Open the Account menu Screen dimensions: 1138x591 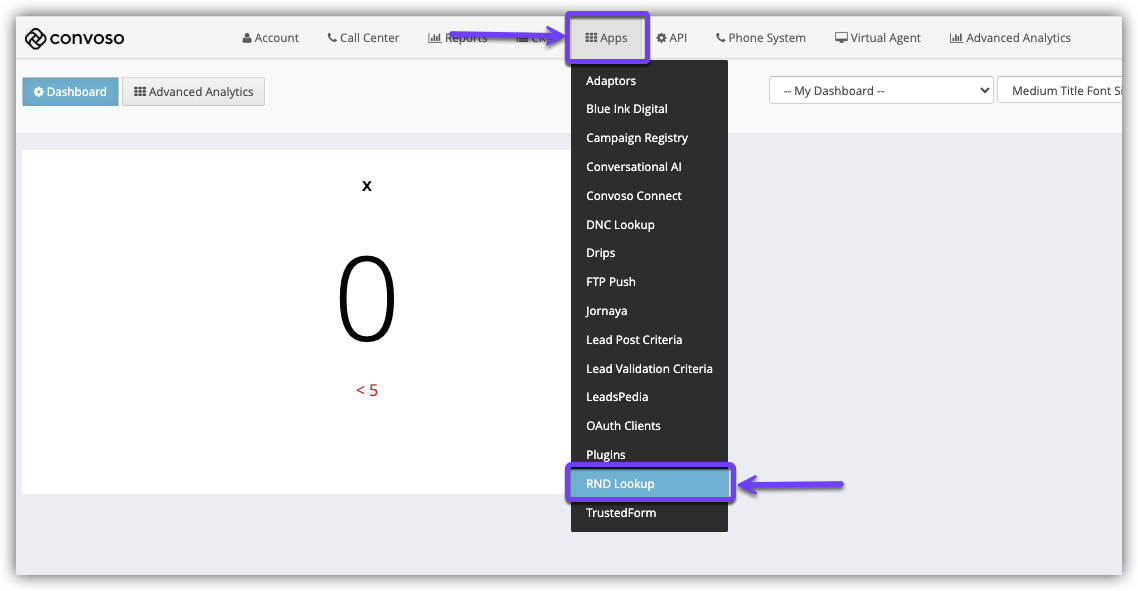tap(270, 38)
